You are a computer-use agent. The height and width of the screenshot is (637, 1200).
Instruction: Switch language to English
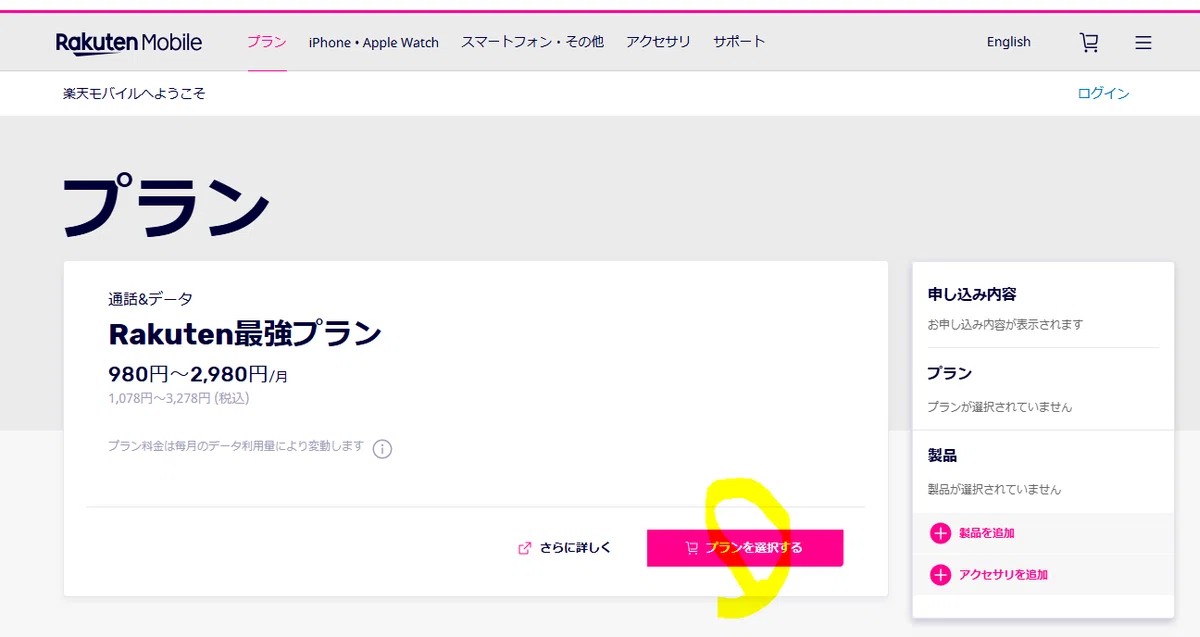(x=1008, y=42)
